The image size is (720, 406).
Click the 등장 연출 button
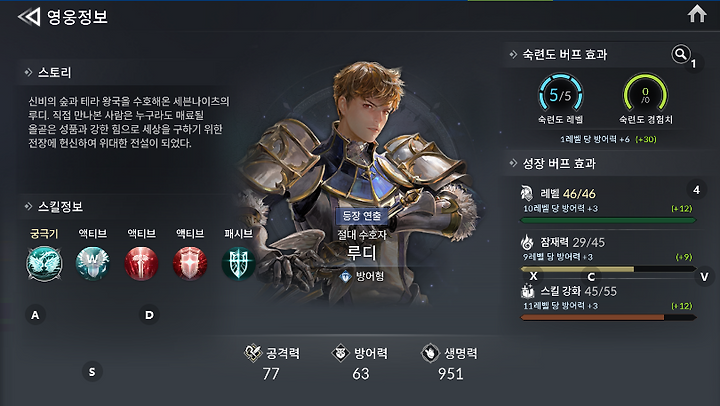[x=362, y=215]
